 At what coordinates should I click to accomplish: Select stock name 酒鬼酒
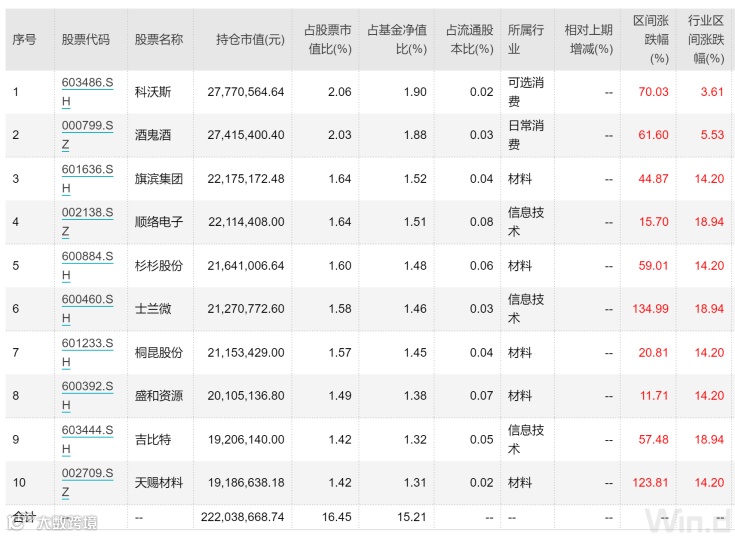[x=153, y=135]
